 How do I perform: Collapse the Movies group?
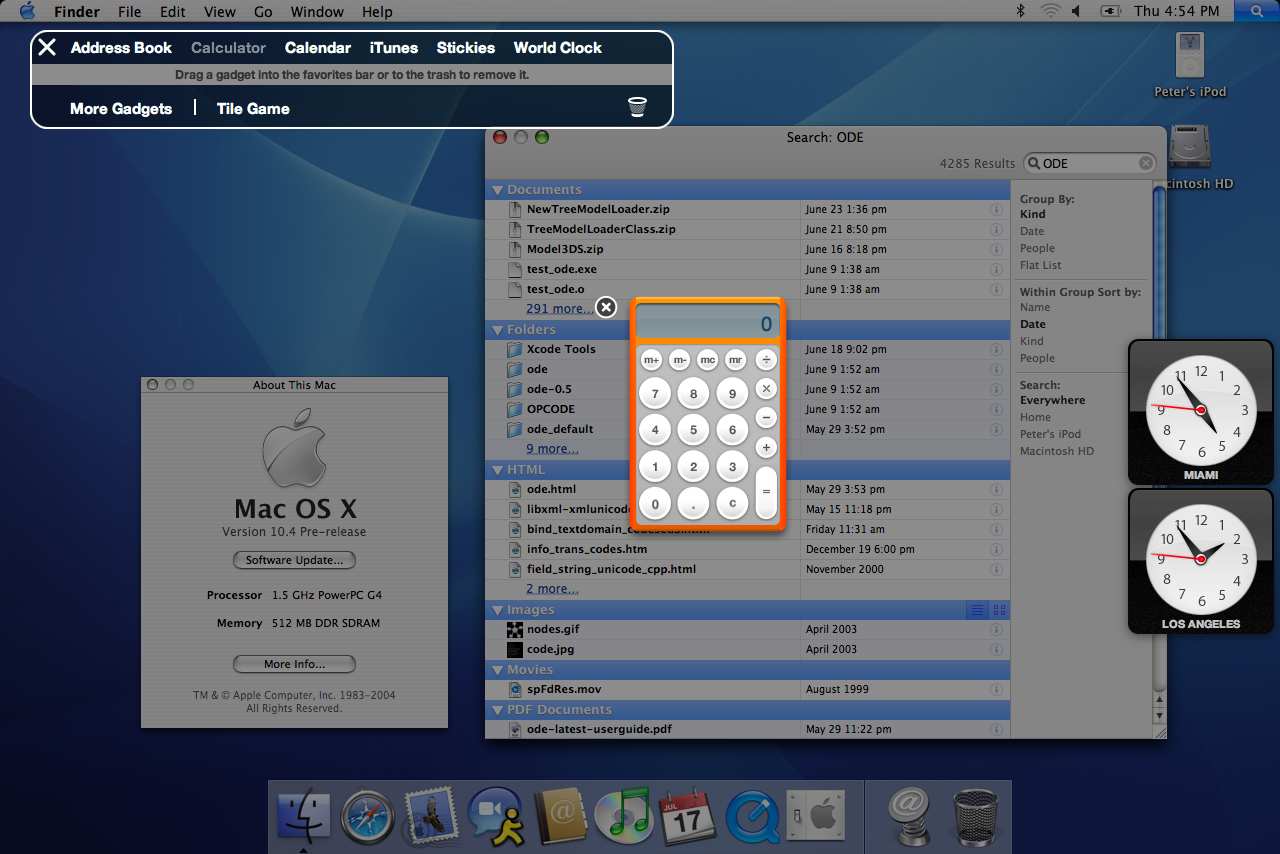(497, 670)
